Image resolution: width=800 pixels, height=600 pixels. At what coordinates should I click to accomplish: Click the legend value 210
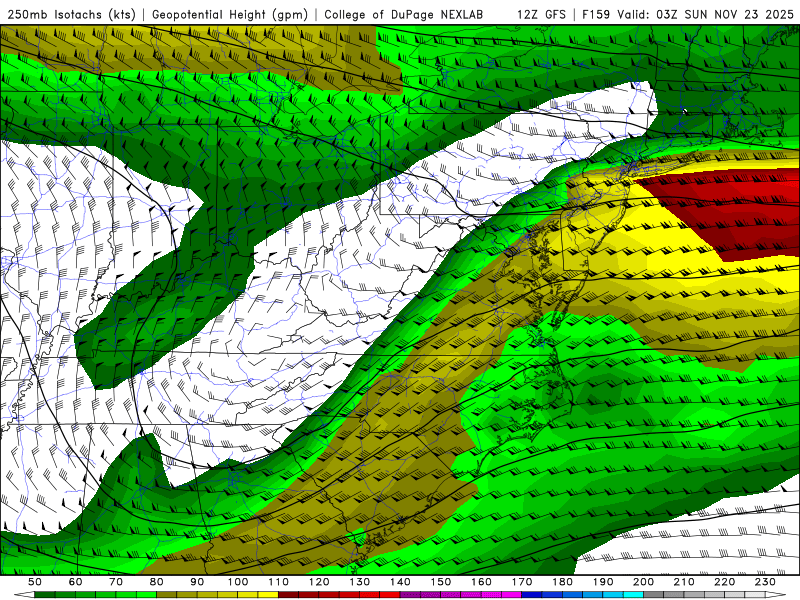(x=684, y=582)
